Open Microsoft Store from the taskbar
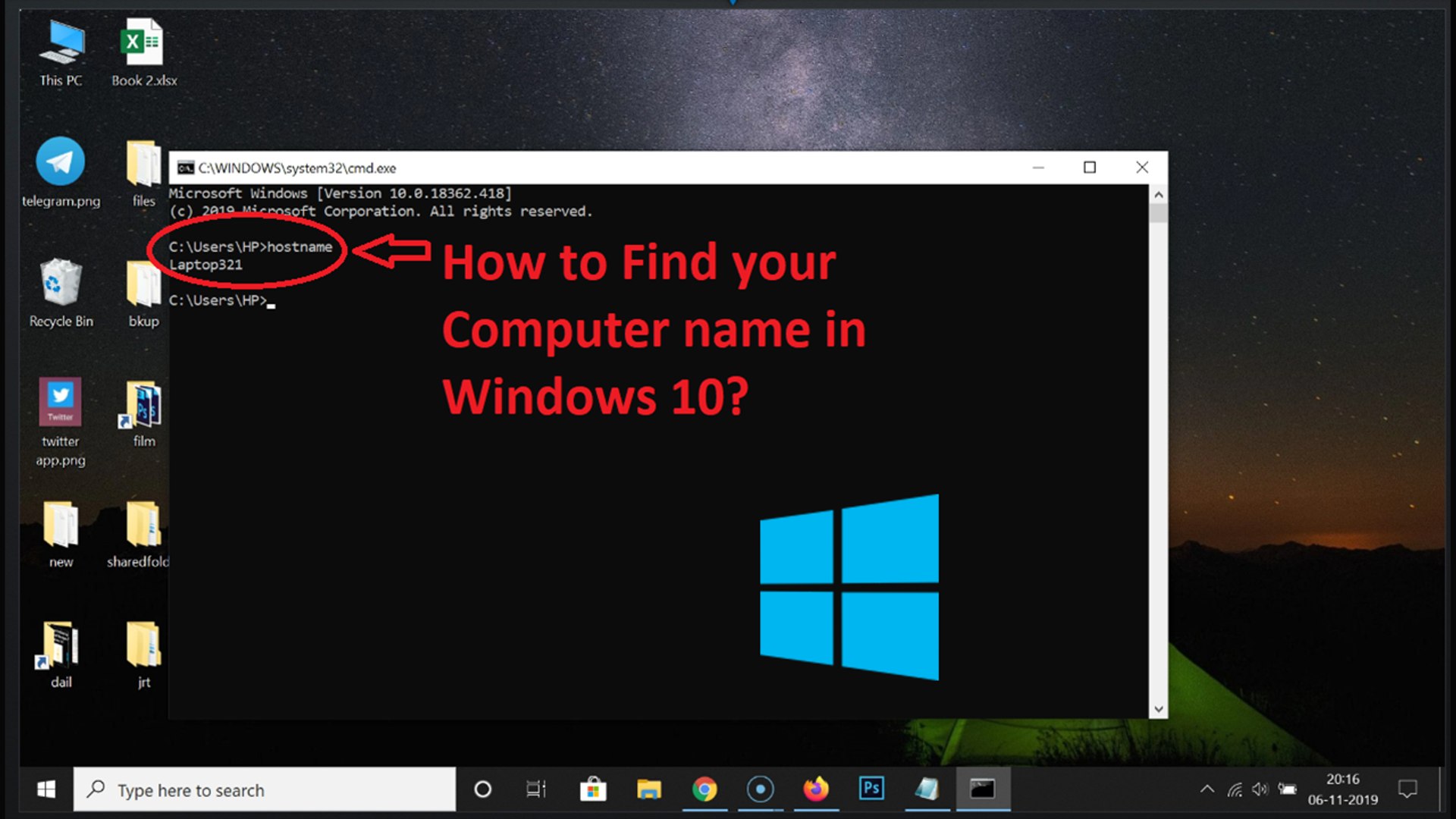The image size is (1456, 819). click(x=593, y=789)
